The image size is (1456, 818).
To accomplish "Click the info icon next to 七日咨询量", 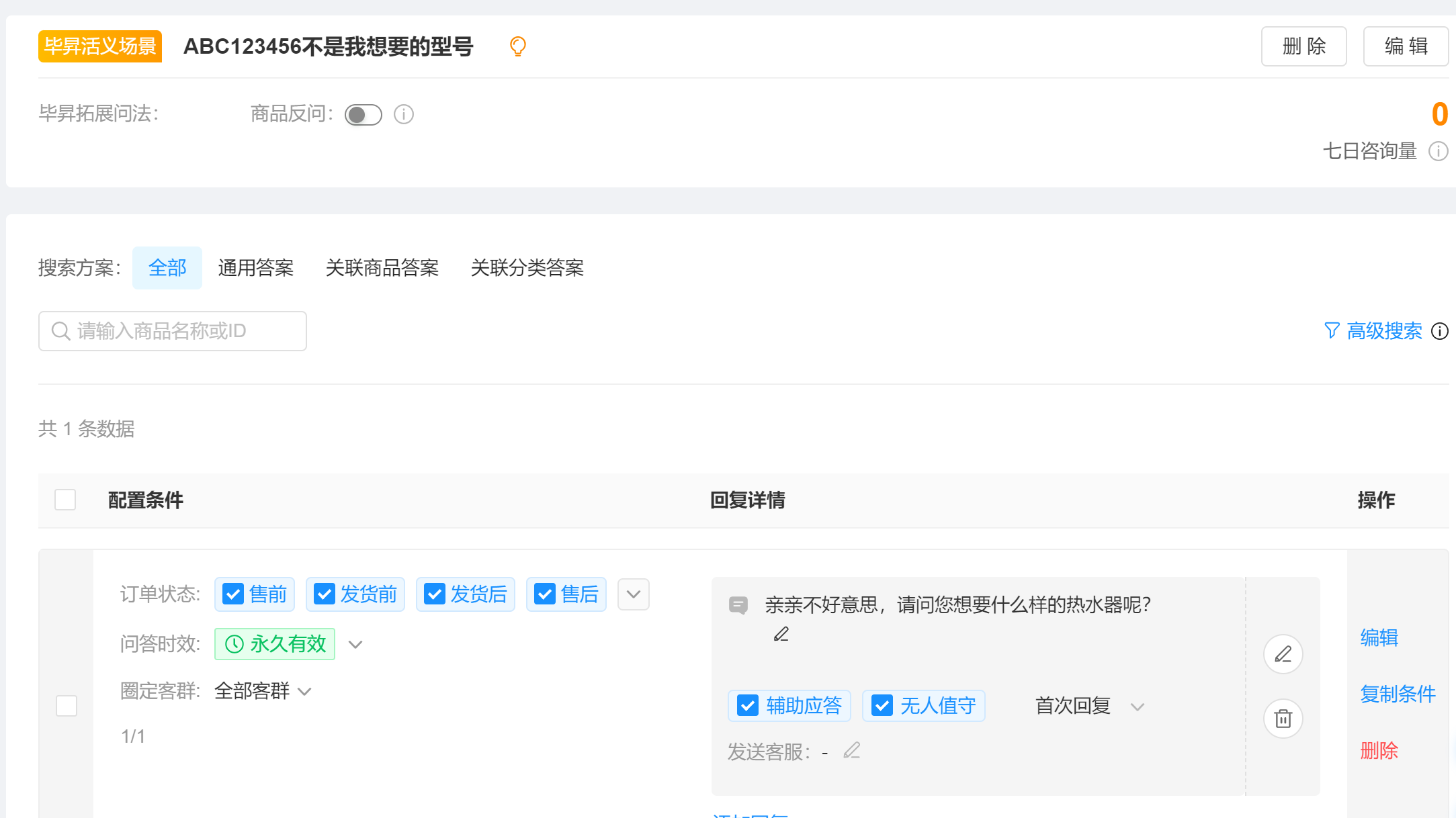I will 1438,151.
